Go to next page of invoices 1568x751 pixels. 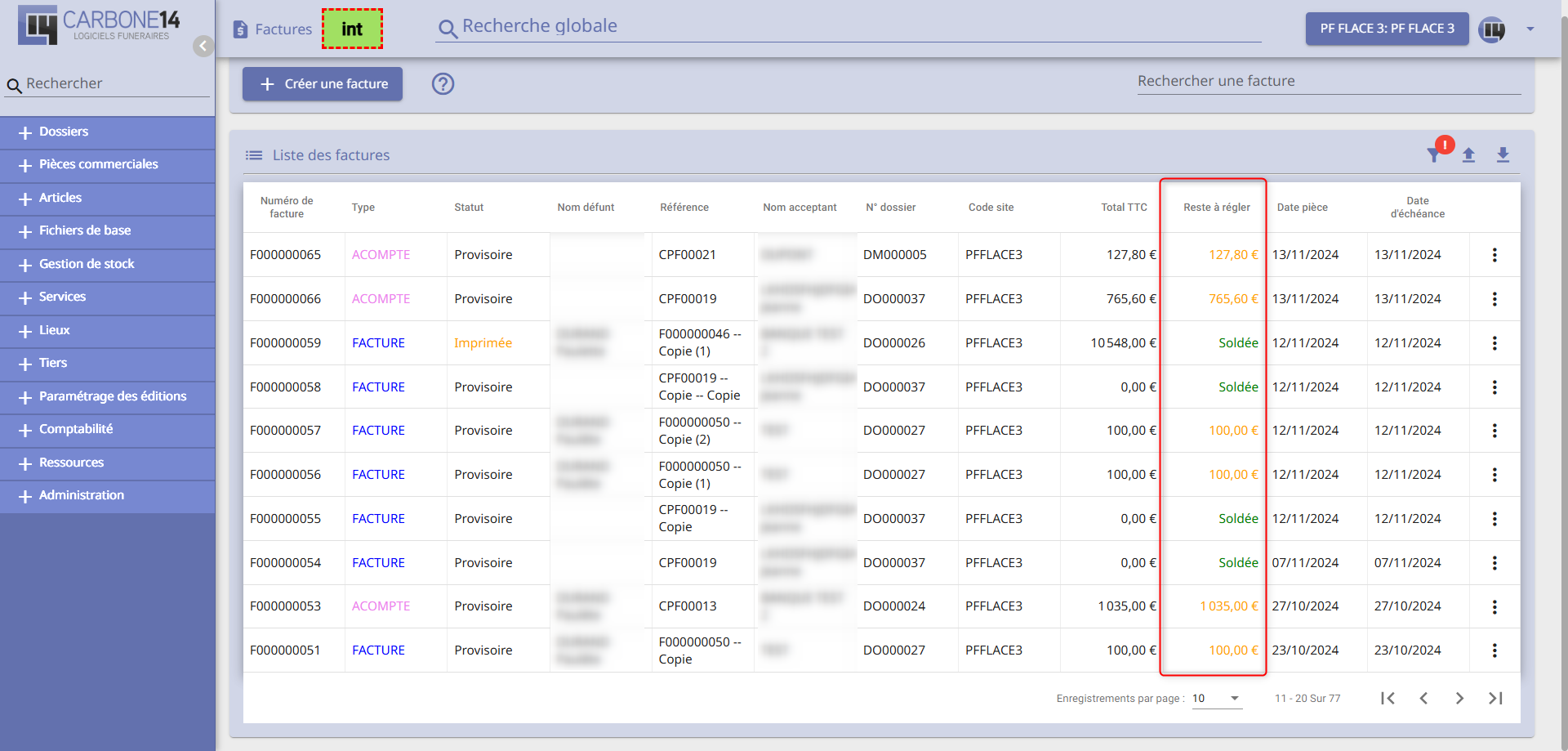point(1459,698)
